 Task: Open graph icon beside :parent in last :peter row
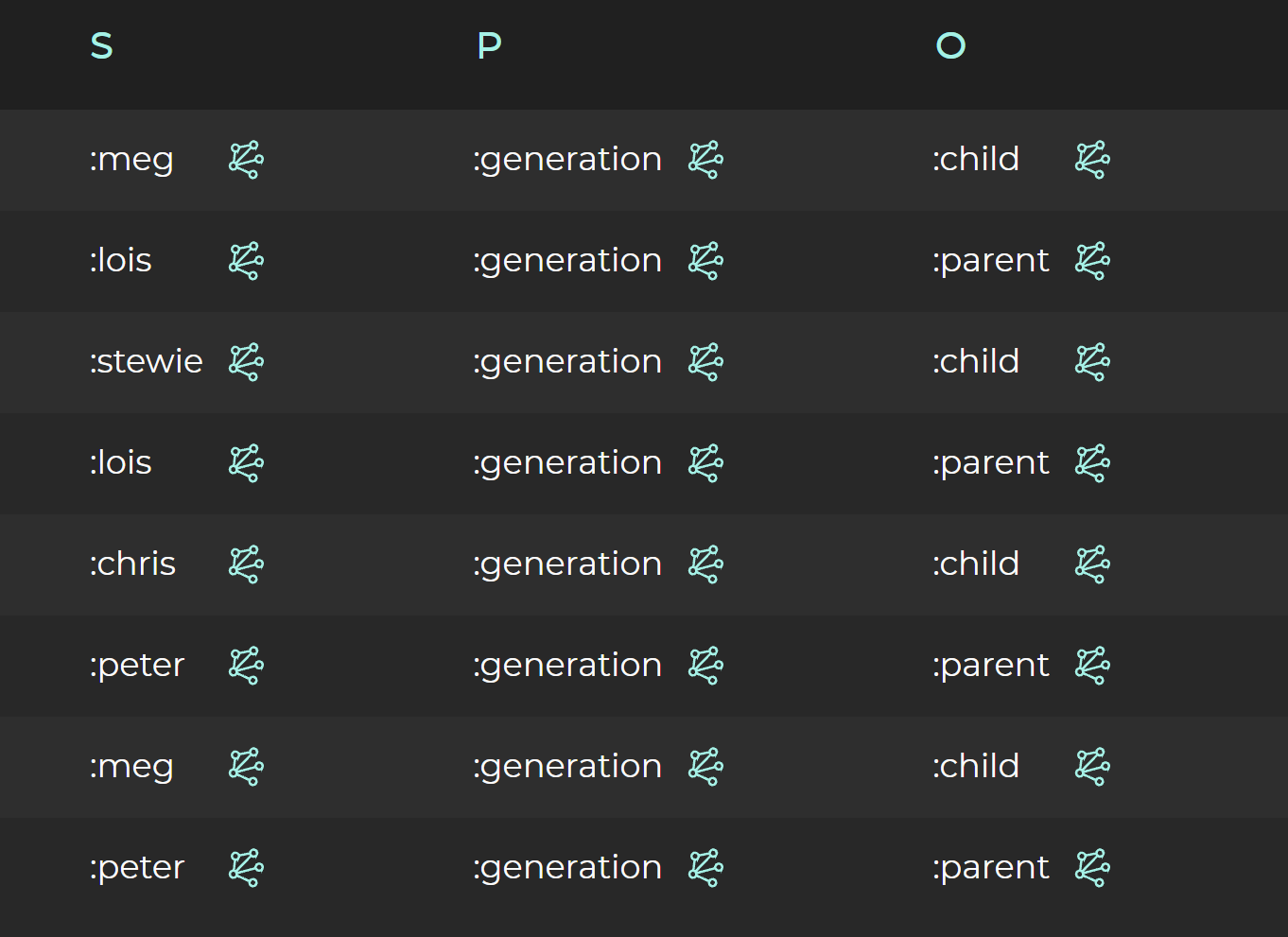[x=1092, y=868]
